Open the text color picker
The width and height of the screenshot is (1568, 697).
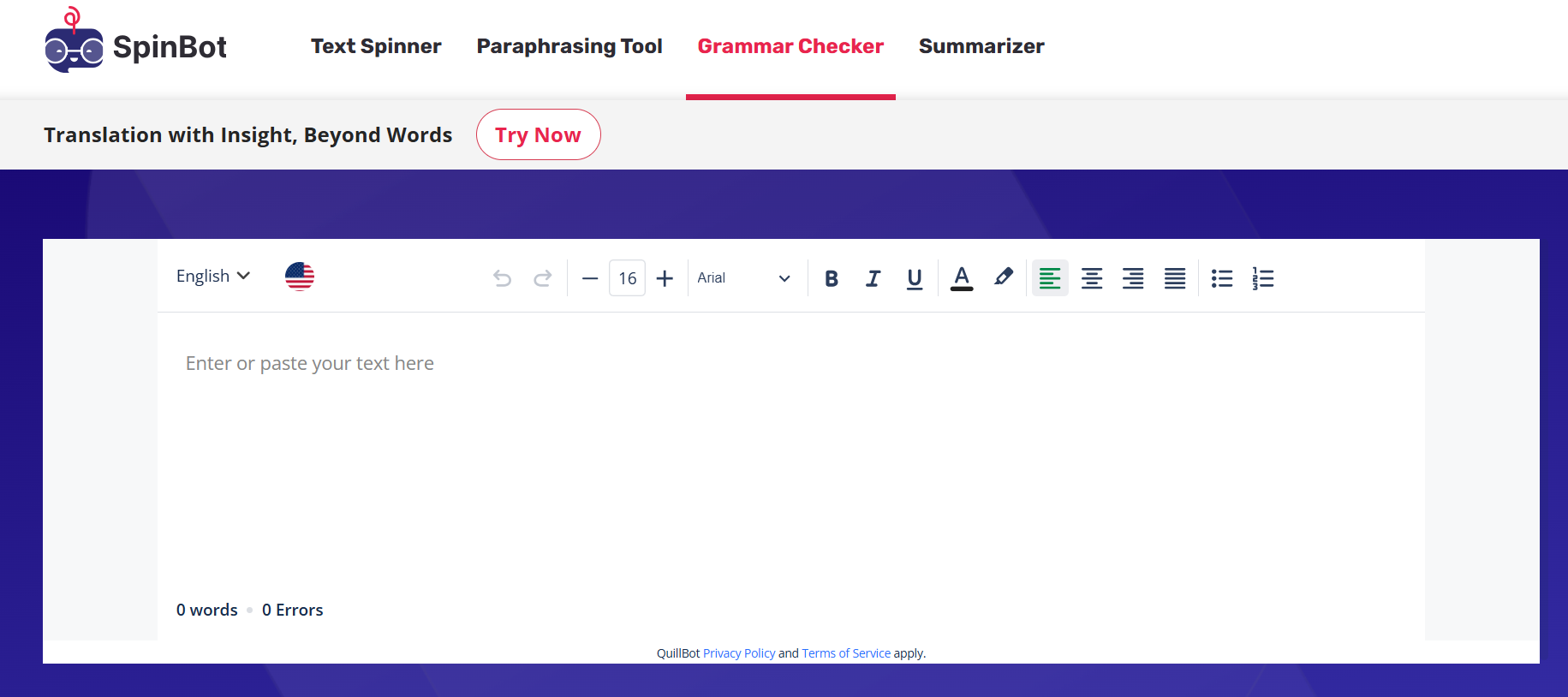[962, 278]
